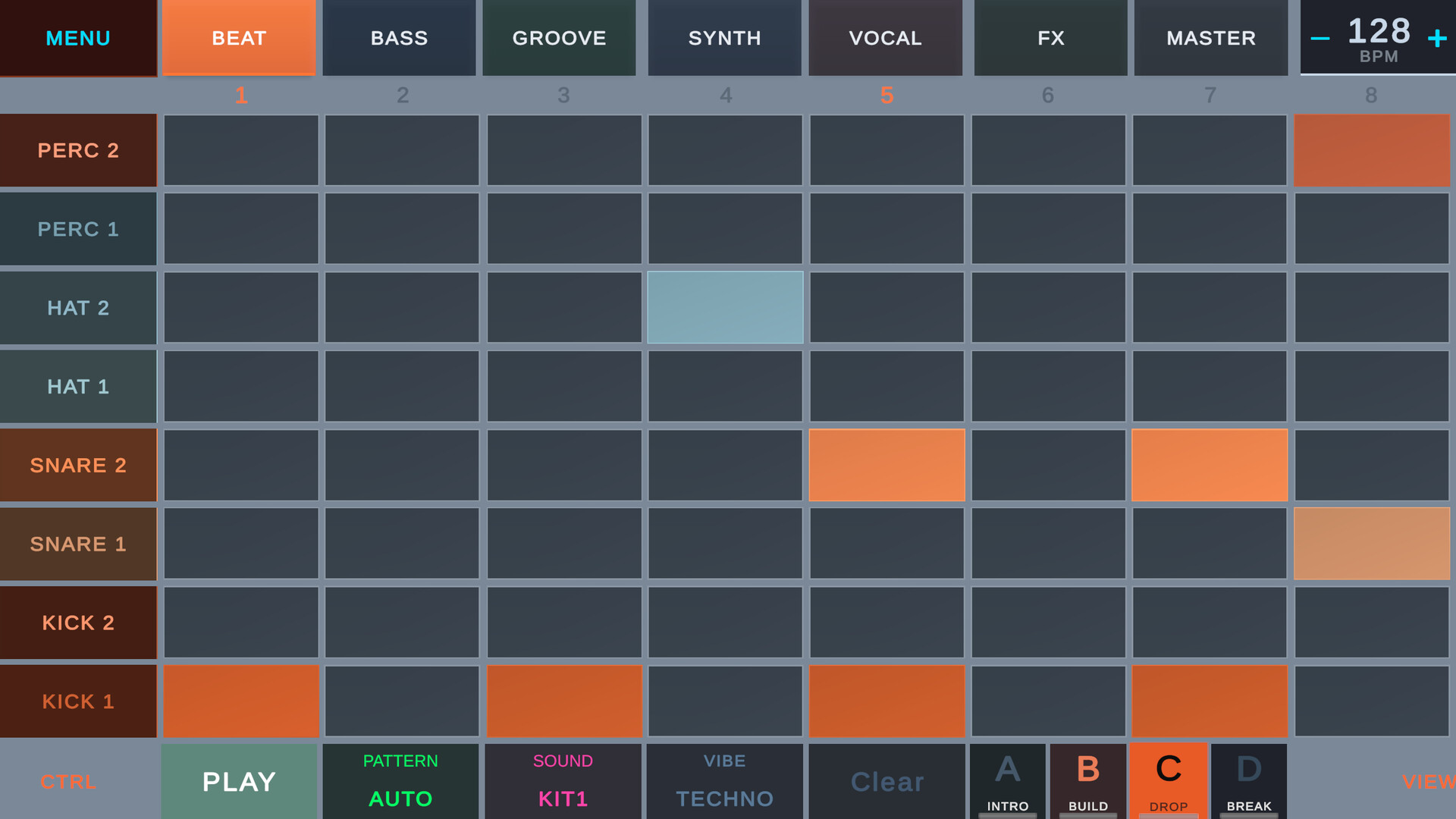Open the SYNTH tab
Viewport: 1456px width, 819px height.
pos(724,38)
